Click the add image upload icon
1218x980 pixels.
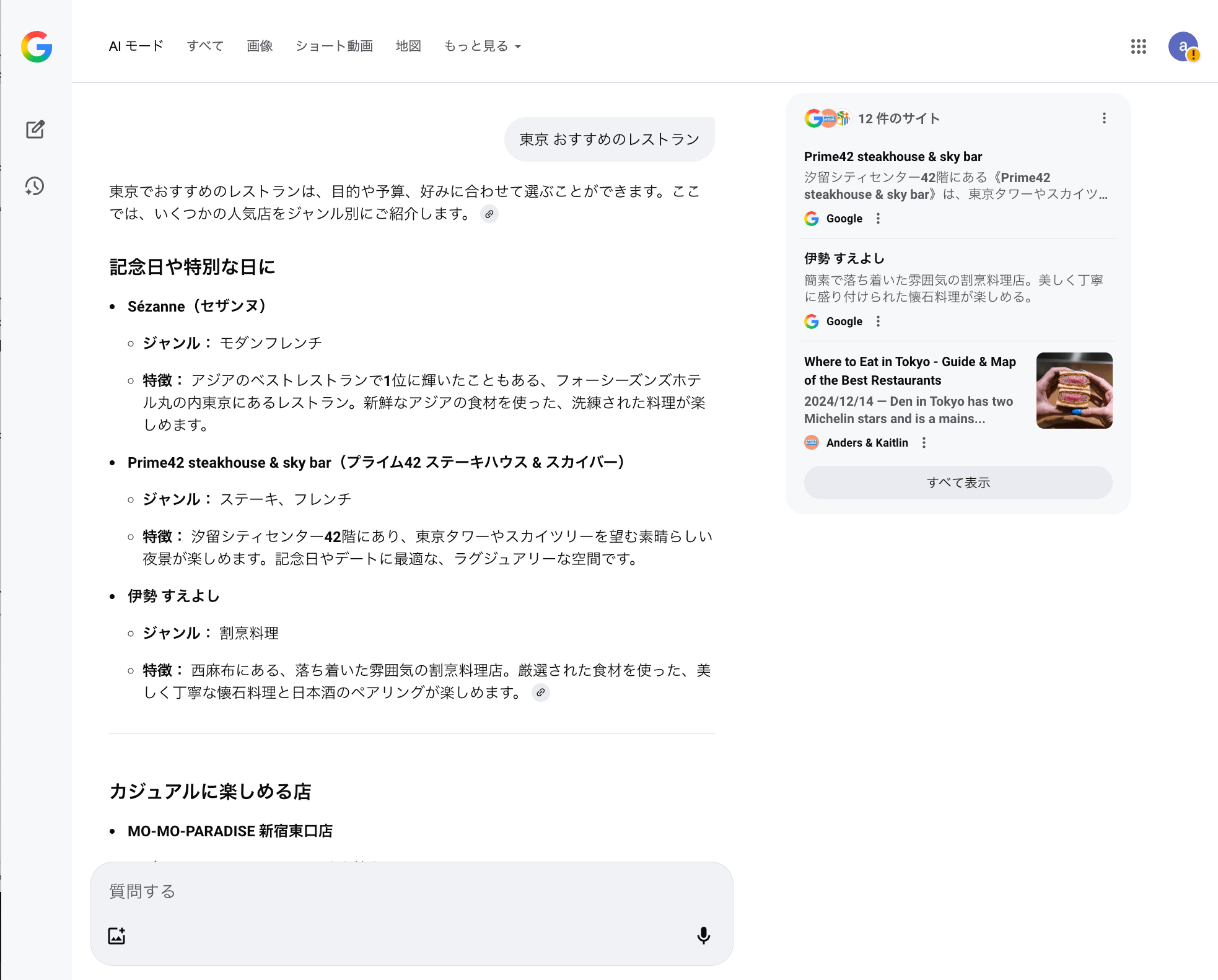[x=117, y=935]
